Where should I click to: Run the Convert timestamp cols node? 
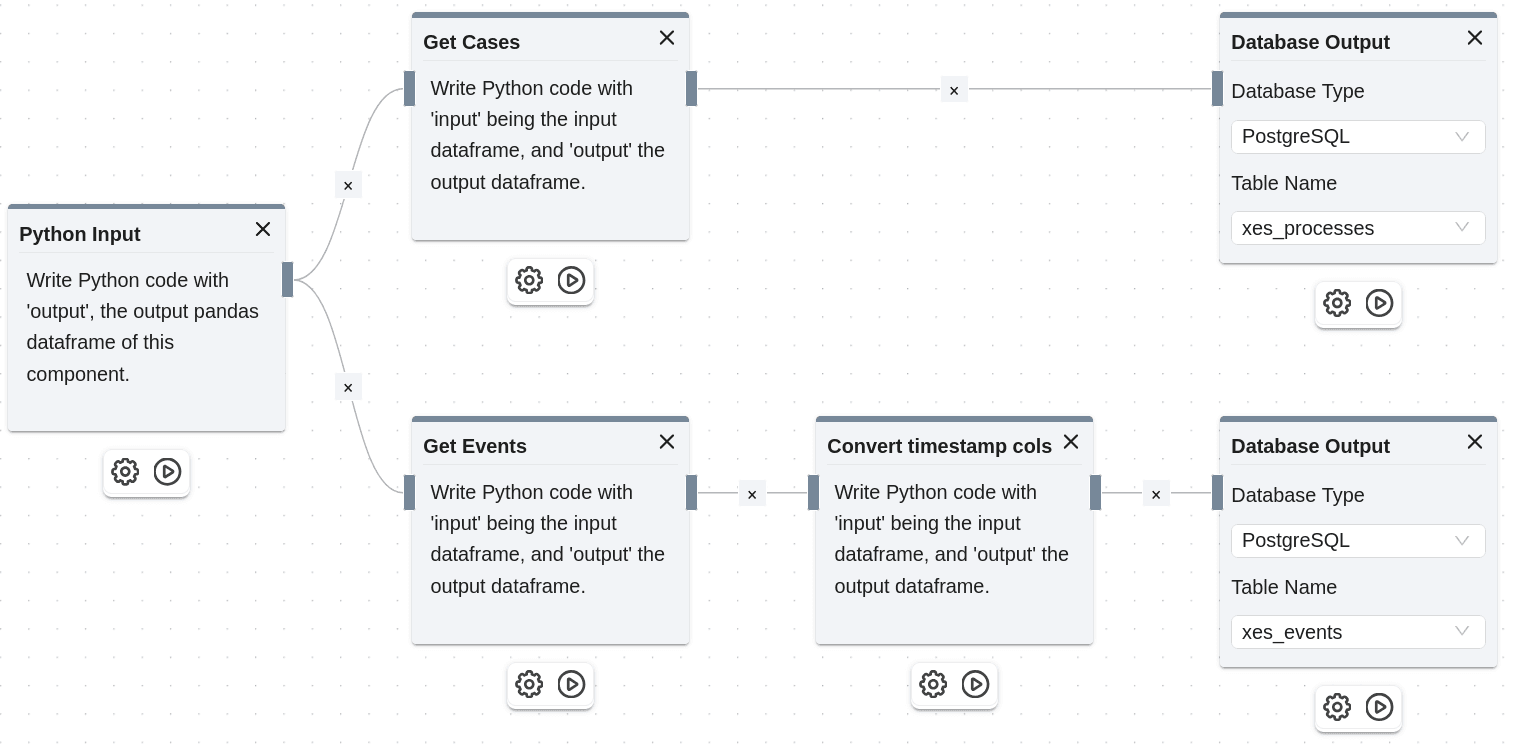(x=975, y=684)
